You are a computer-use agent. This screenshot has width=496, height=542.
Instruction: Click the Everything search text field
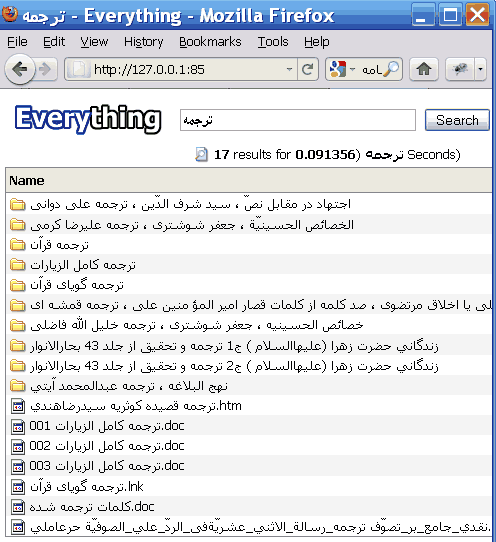(x=298, y=120)
